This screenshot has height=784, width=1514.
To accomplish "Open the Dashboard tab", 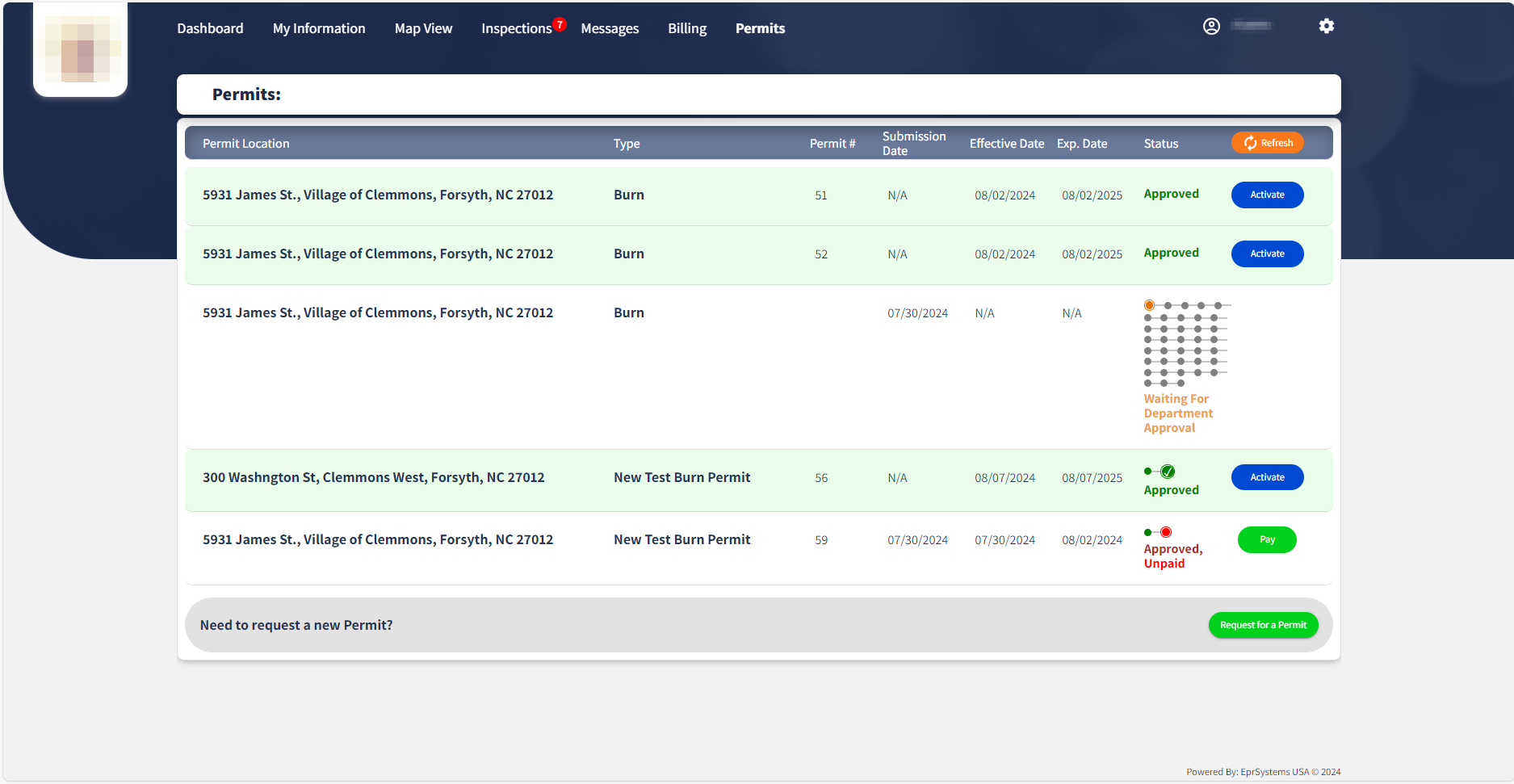I will (x=210, y=28).
